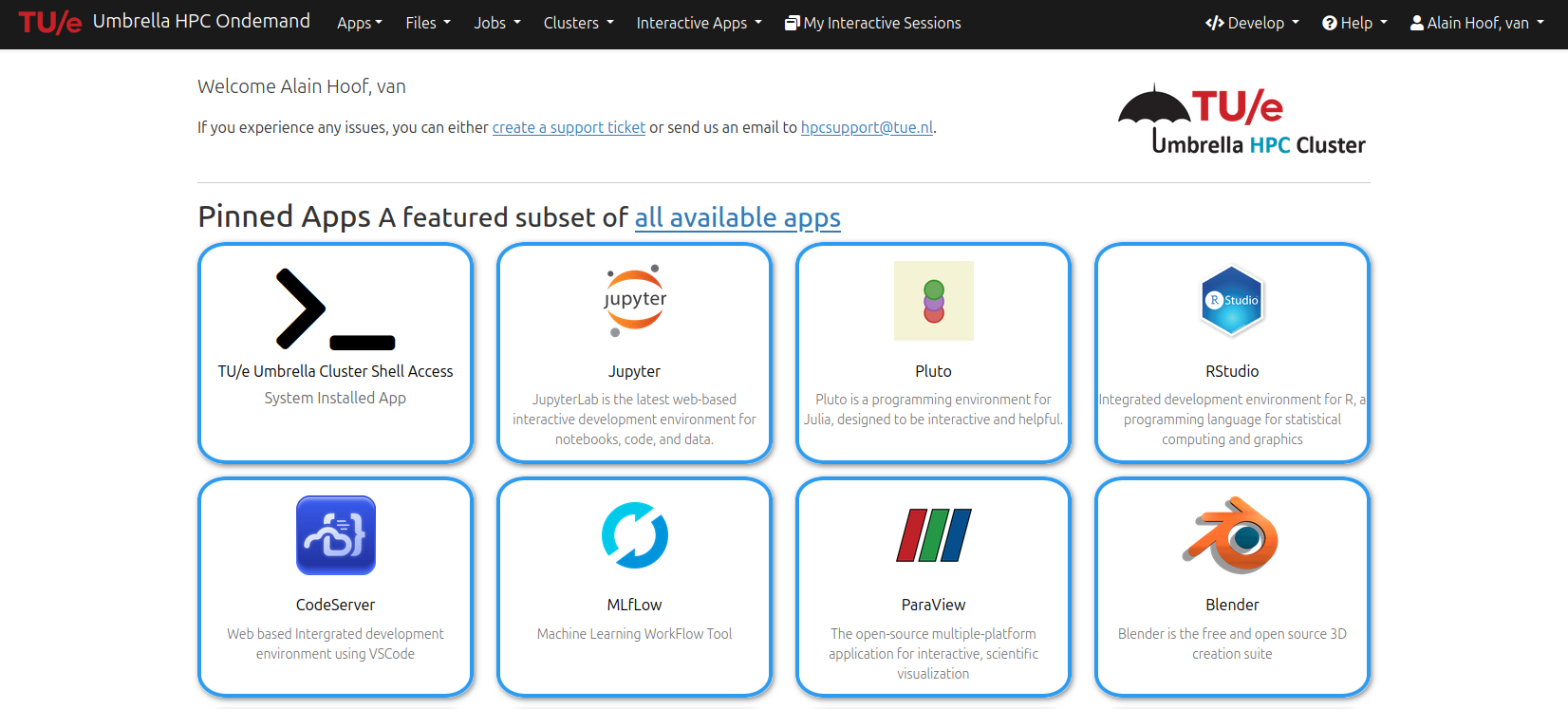Expand the Apps dropdown menu
This screenshot has height=709, width=1568.
tap(359, 23)
